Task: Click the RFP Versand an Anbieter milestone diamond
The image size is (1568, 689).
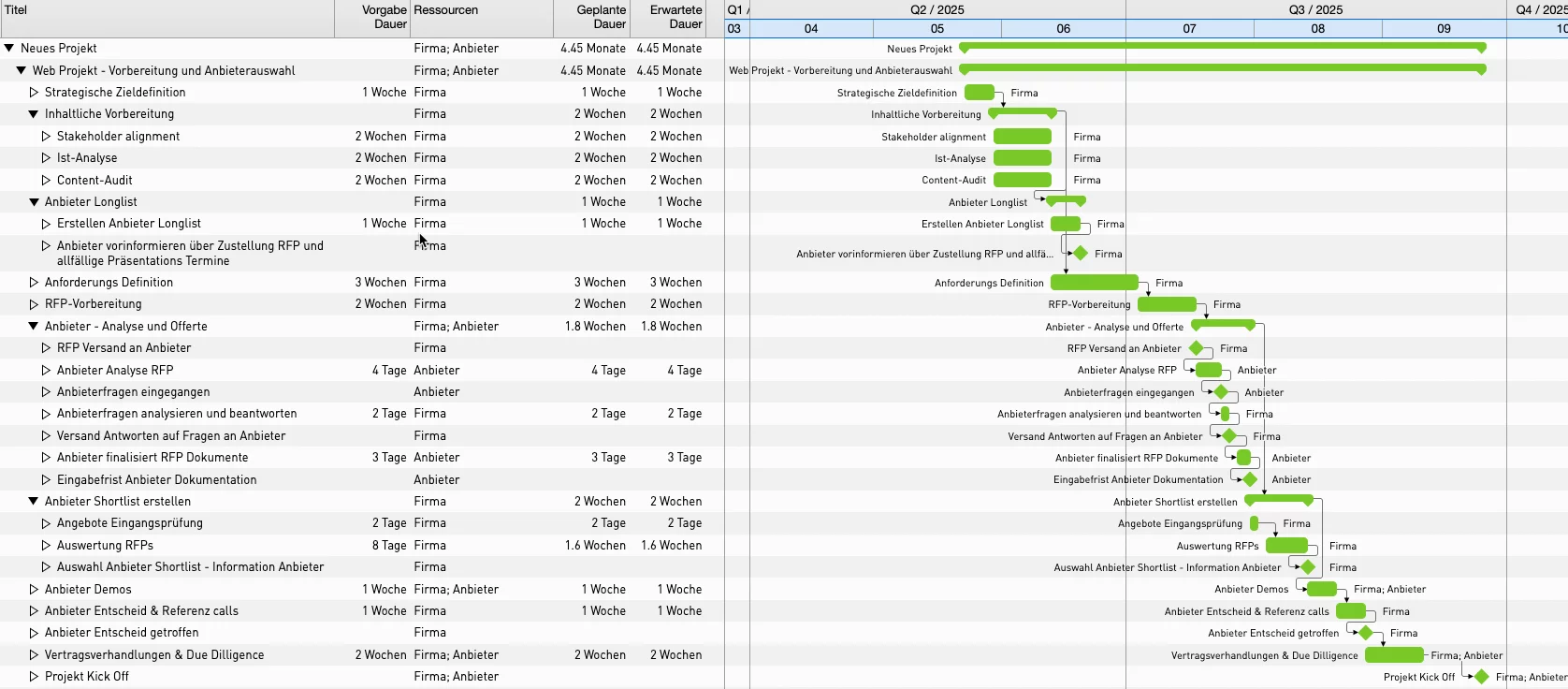Action: pyautogui.click(x=1196, y=348)
